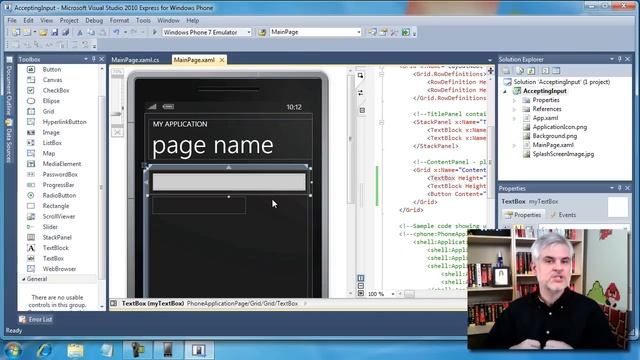
Task: Click the Open File toolbar icon
Action: click(43, 32)
